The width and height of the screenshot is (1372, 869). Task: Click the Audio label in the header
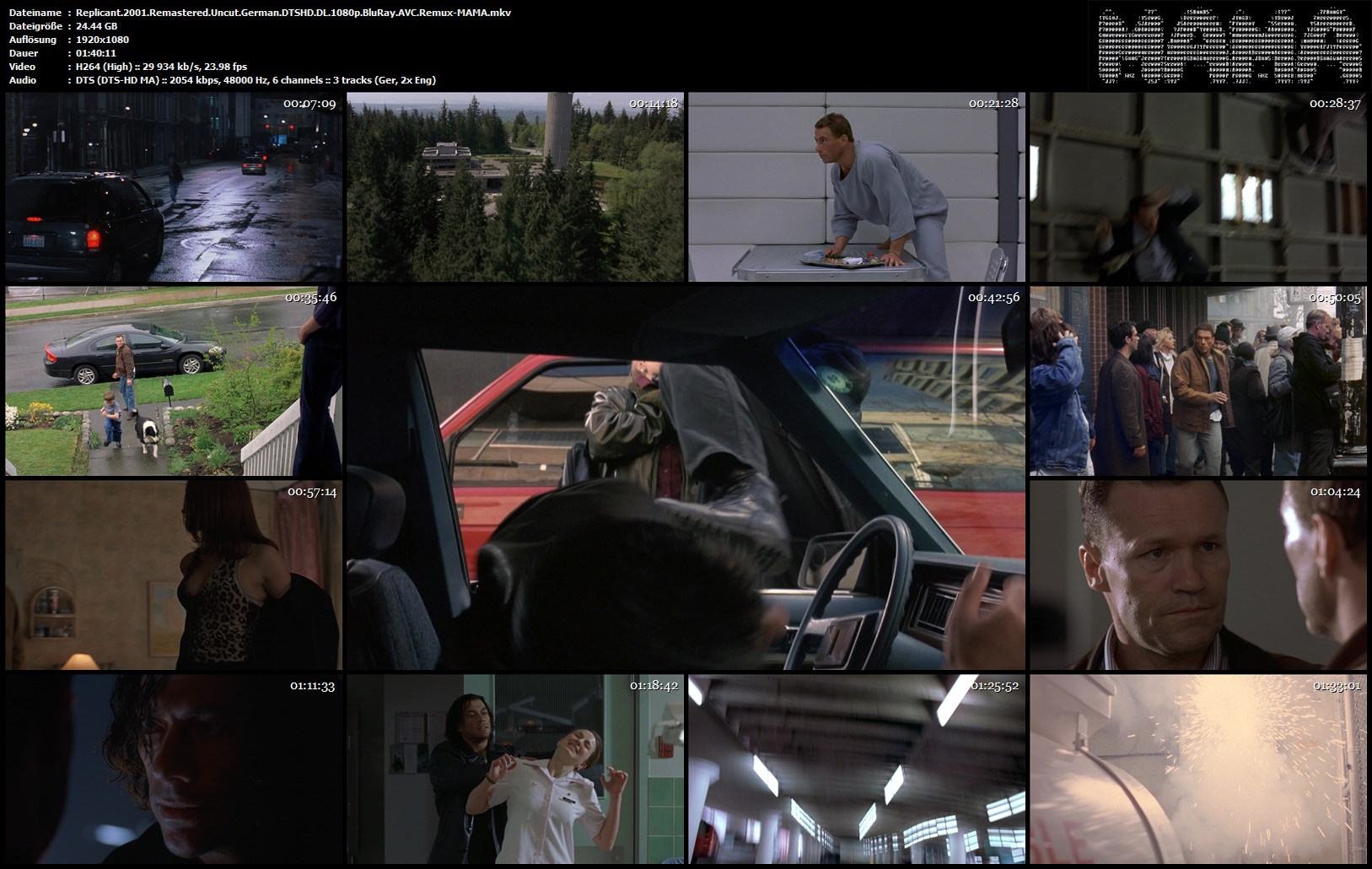[x=23, y=80]
